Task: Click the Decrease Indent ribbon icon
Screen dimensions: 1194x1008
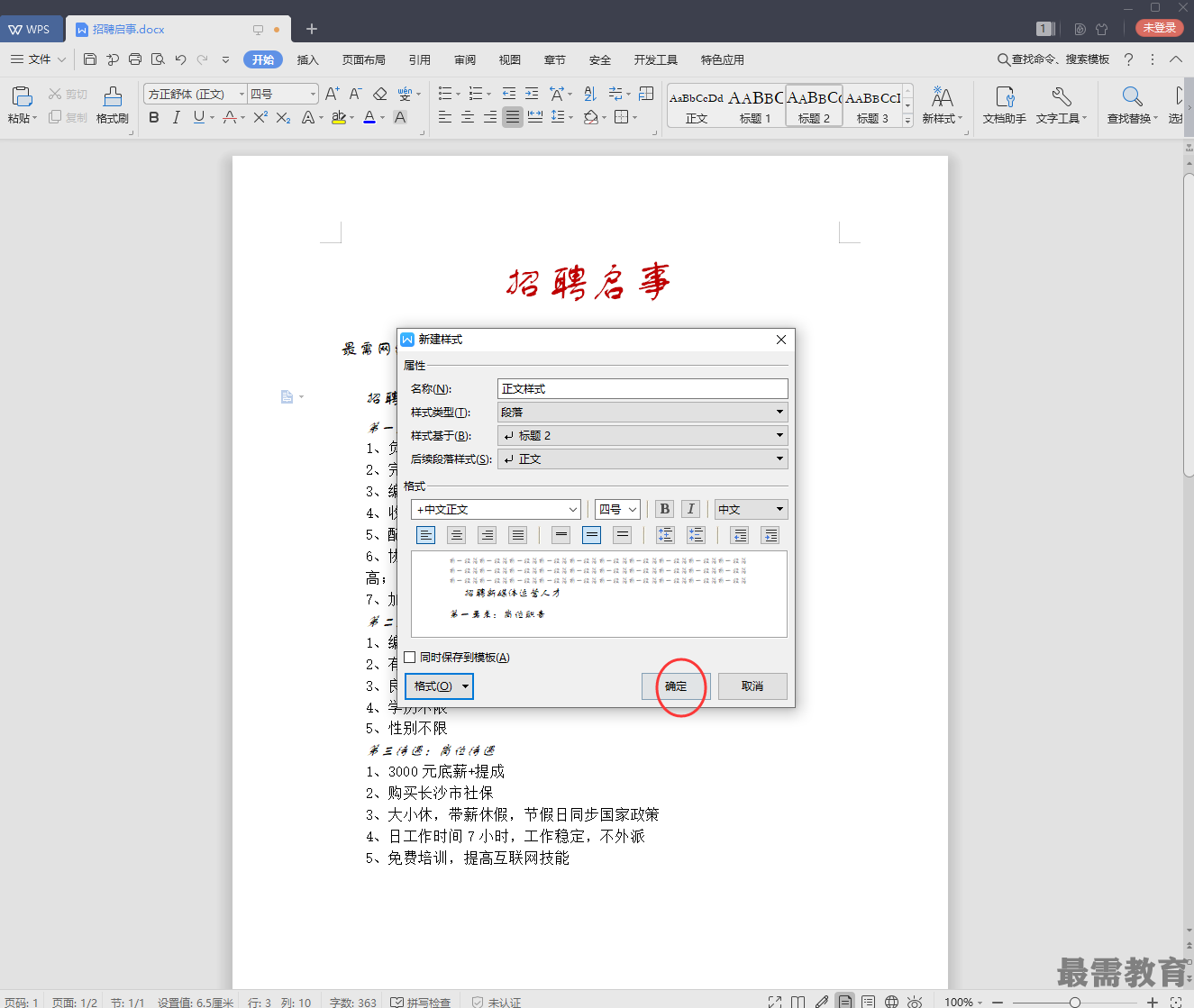Action: coord(509,94)
